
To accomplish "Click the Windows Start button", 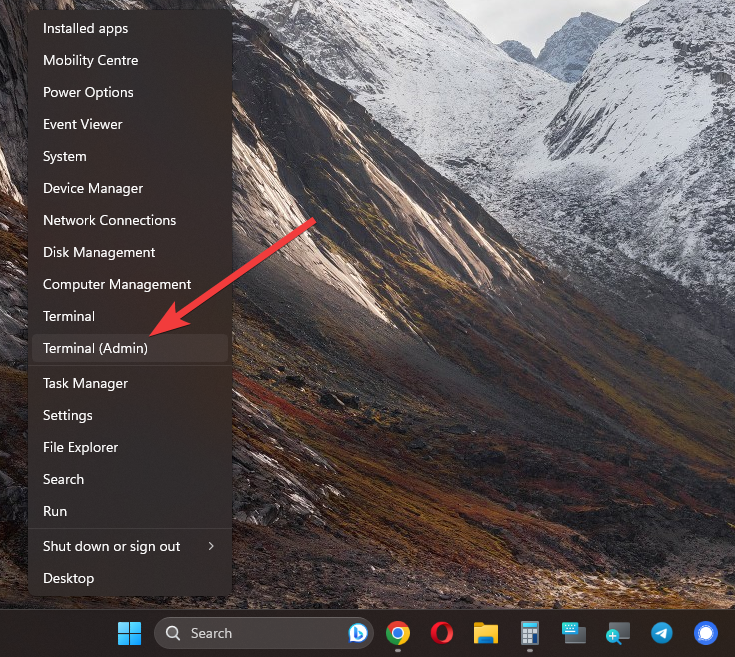I will click(130, 633).
